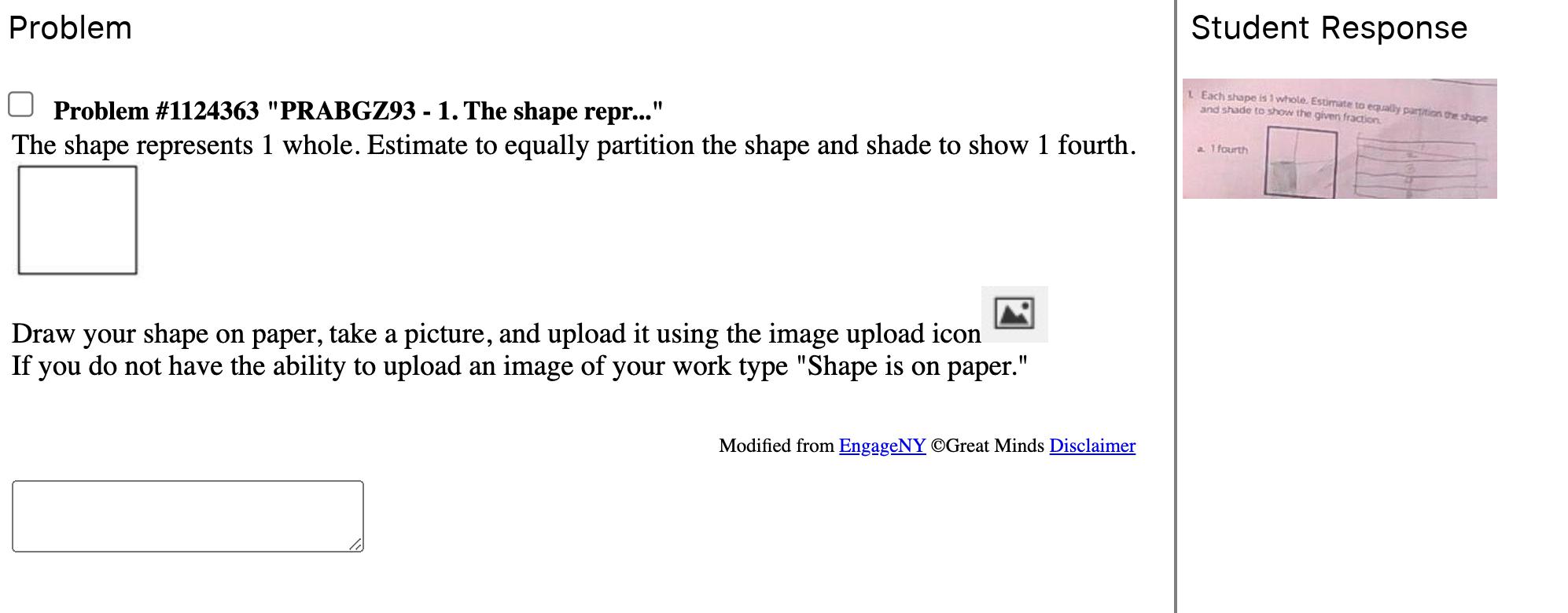
Task: Check the Problem #1124363 checkbox
Action: 21,105
